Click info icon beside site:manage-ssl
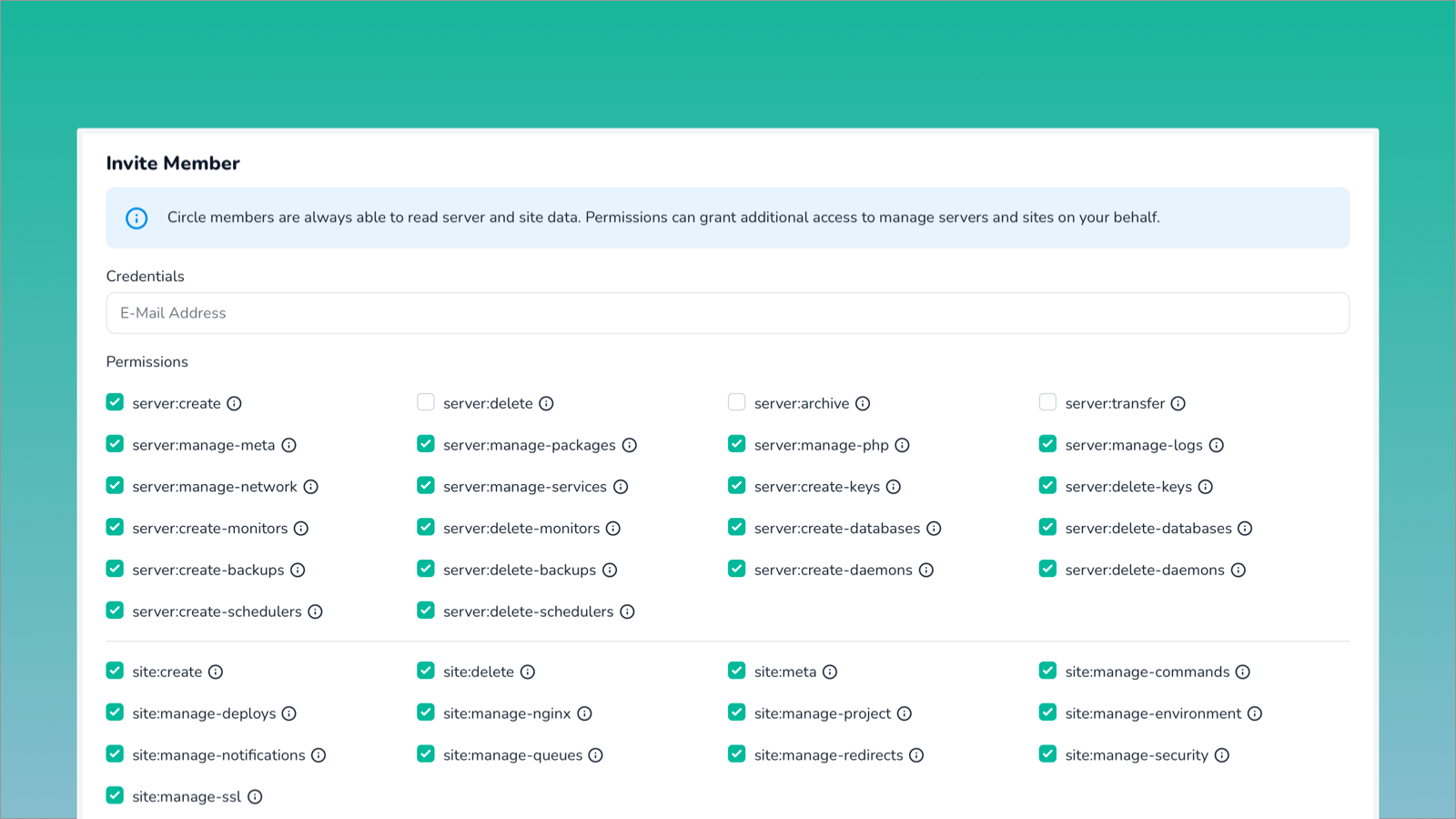Viewport: 1456px width, 819px height. tap(256, 796)
